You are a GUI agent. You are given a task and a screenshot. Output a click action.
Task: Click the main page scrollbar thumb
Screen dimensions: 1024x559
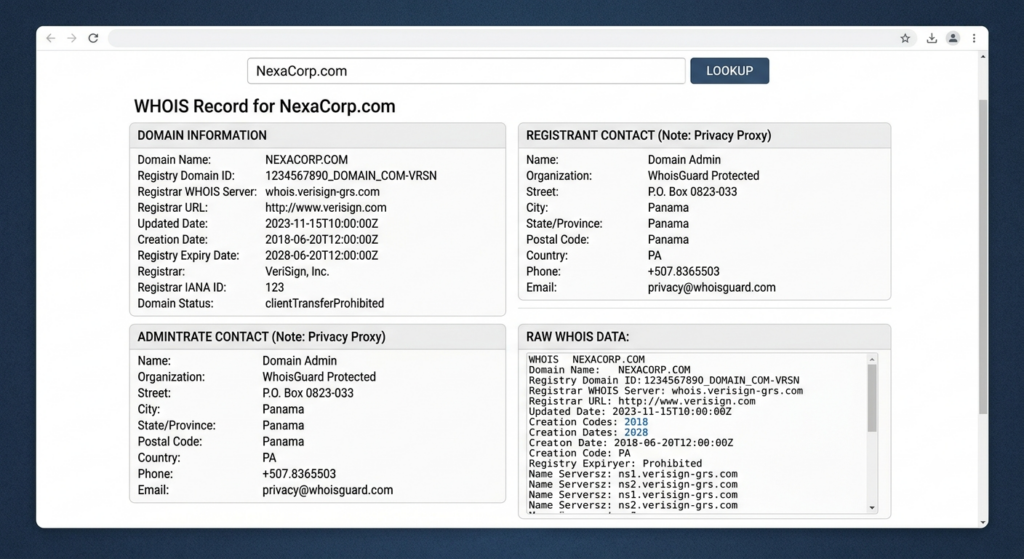coord(983,257)
